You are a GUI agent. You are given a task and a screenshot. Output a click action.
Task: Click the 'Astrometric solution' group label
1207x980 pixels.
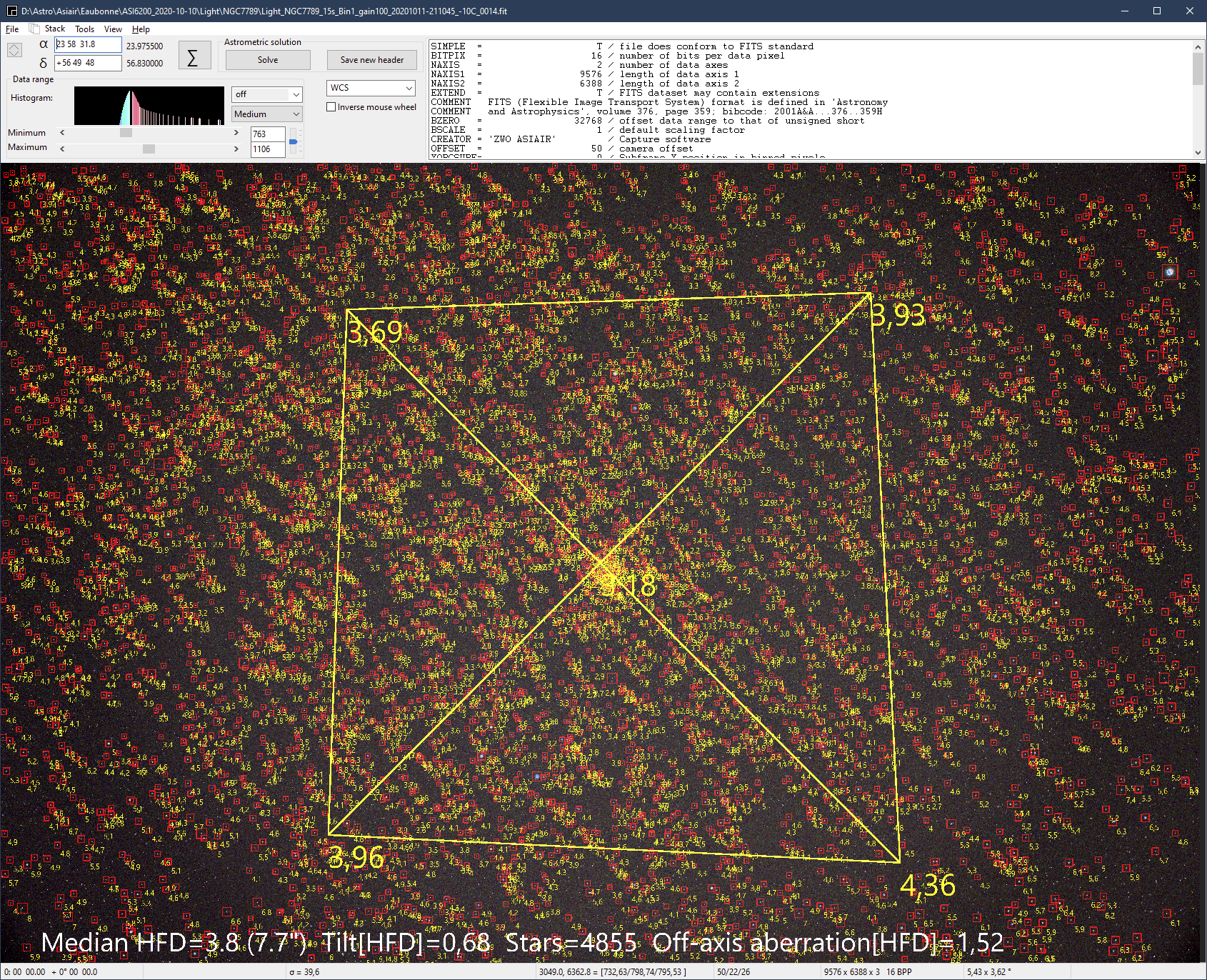(263, 42)
